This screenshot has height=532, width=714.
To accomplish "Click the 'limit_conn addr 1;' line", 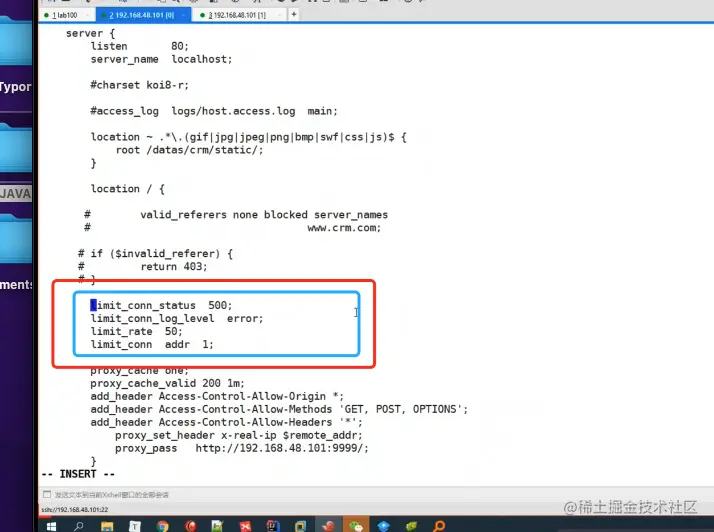I will 152,345.
